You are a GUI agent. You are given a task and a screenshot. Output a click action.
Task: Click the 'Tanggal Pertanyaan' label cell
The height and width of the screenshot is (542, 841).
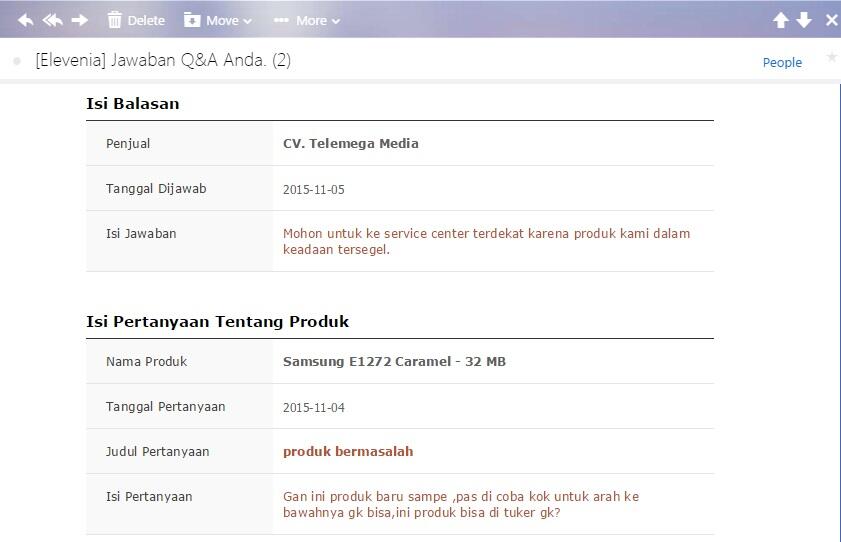180,407
